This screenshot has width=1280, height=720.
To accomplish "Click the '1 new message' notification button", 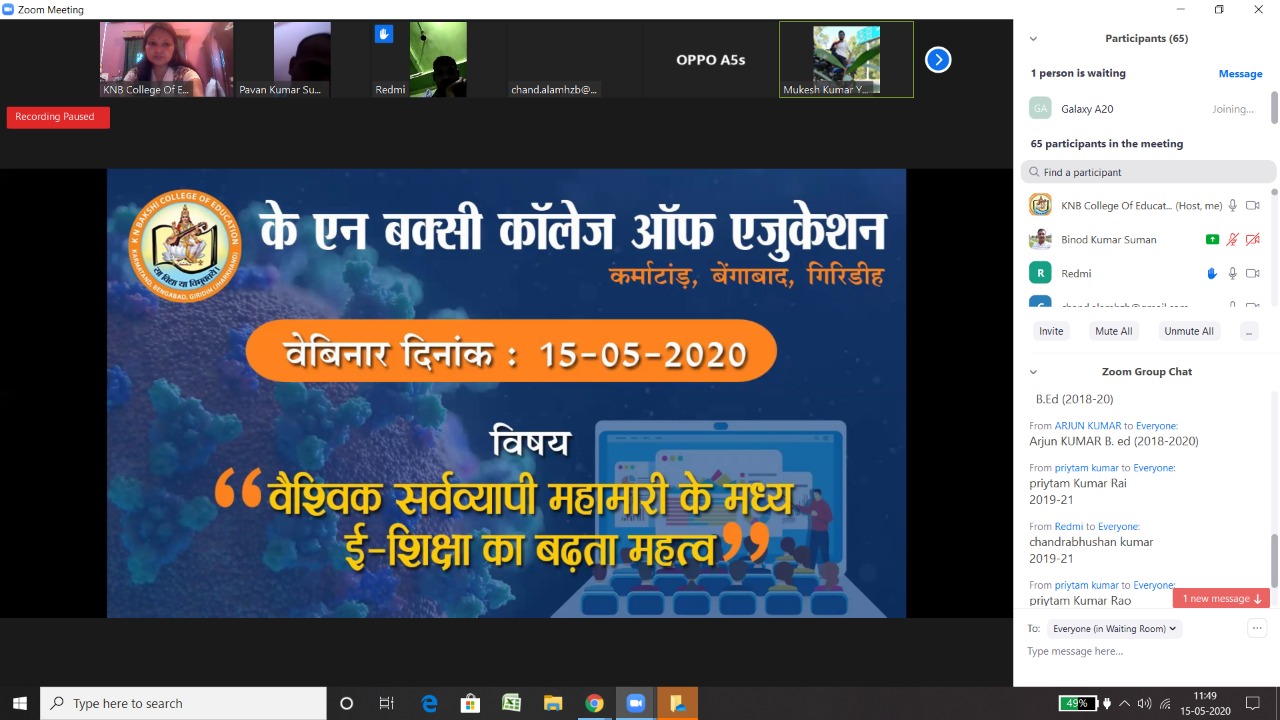I will point(1221,598).
